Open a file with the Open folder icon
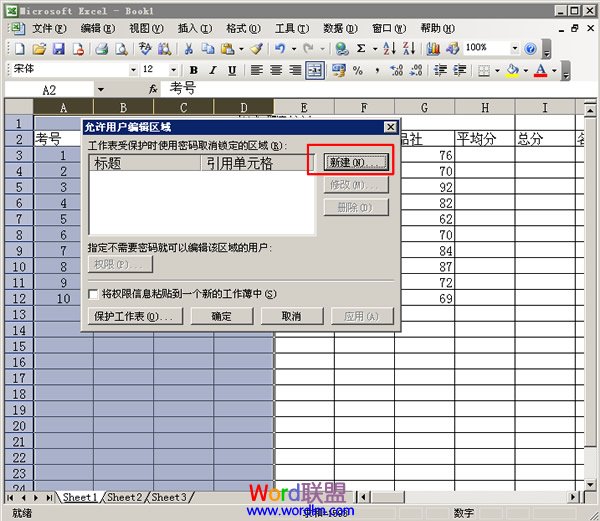The image size is (600, 521). (39, 49)
